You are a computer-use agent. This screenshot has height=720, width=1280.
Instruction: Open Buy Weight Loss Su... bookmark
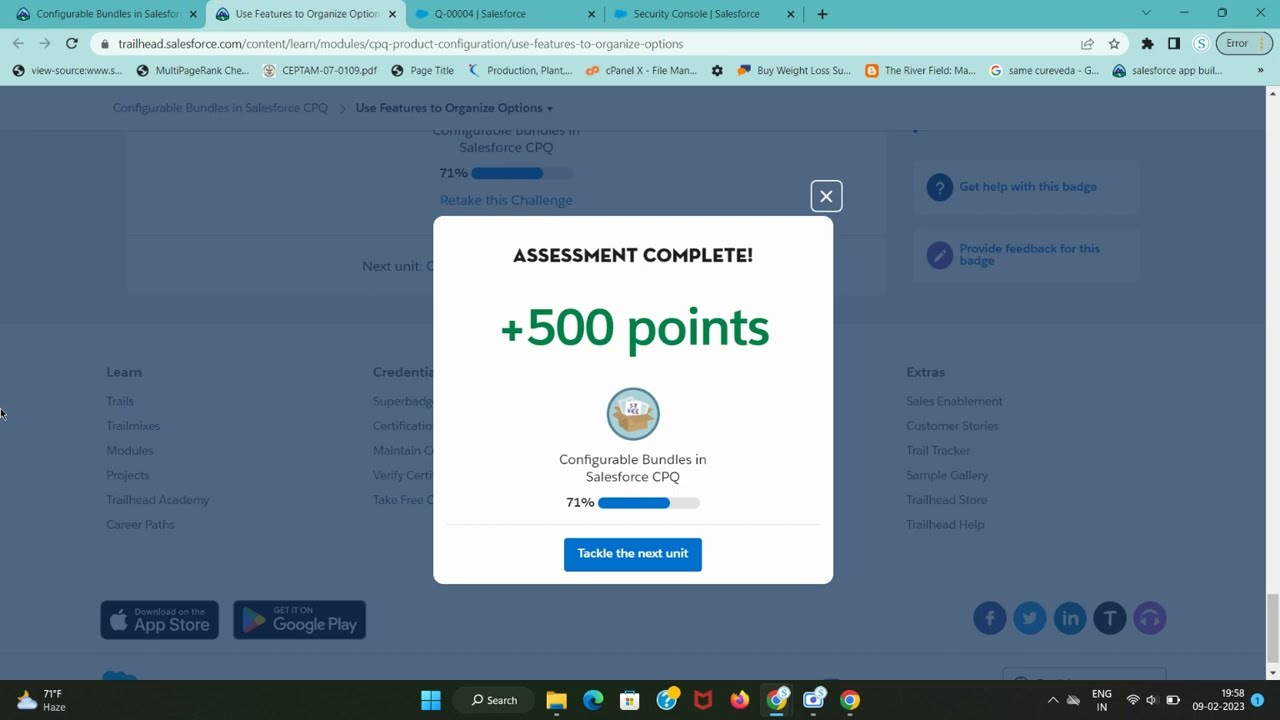(x=793, y=71)
